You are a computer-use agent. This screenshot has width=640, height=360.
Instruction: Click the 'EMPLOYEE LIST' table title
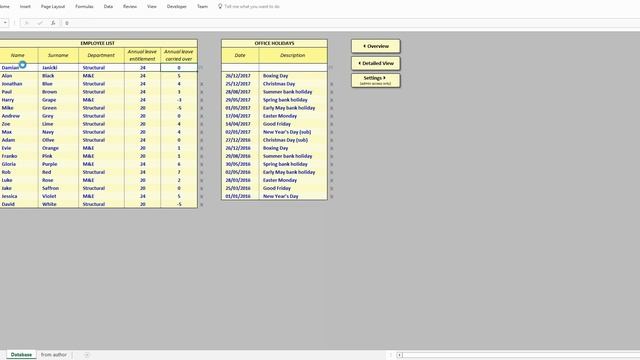(98, 43)
